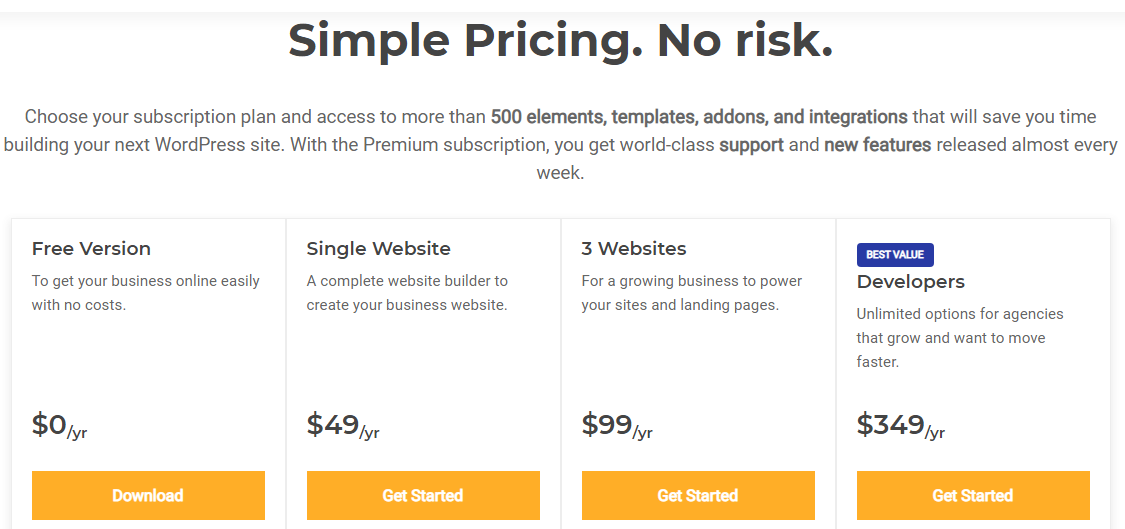
Task: Click the Single Website plan heading
Action: 378,249
